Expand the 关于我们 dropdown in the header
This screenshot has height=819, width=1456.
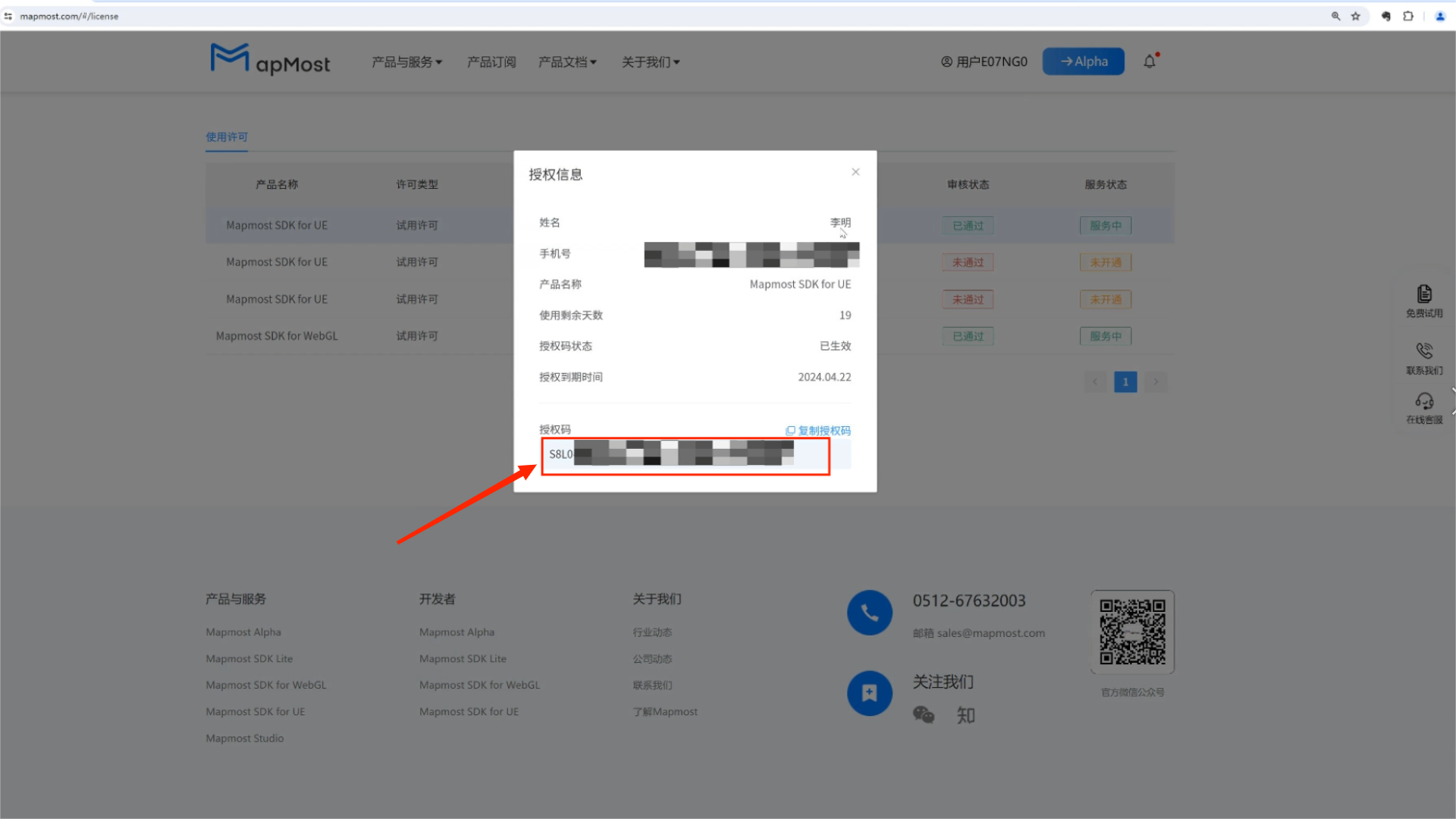[x=651, y=62]
